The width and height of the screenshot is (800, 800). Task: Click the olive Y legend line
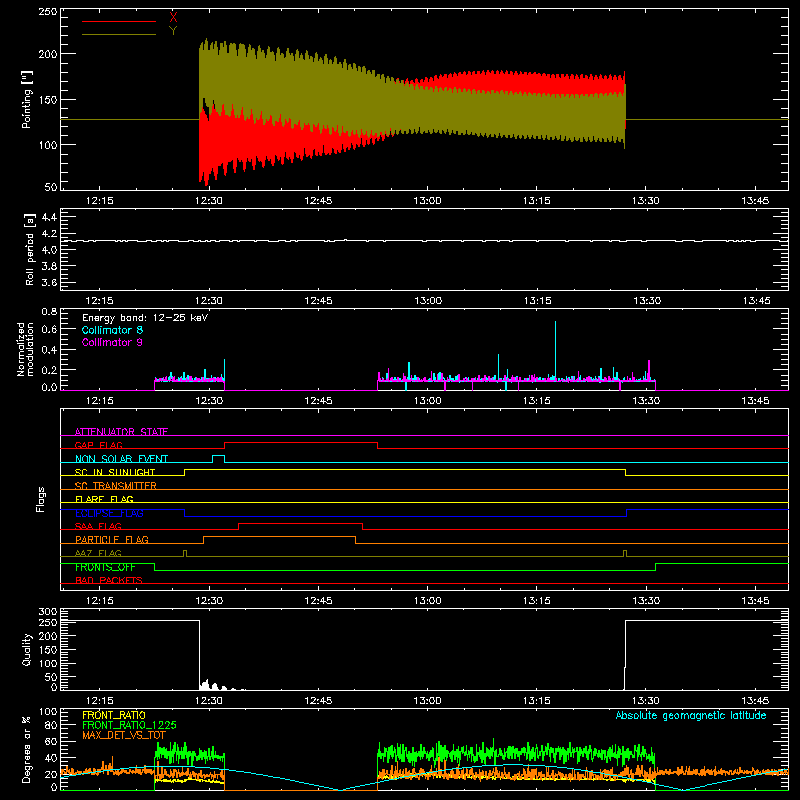coord(119,35)
